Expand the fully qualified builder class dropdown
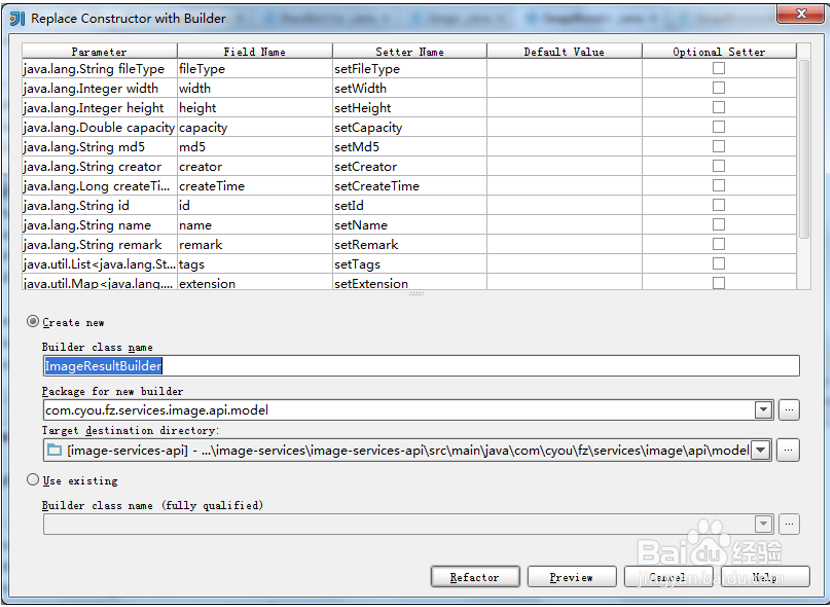This screenshot has width=830, height=607. [763, 523]
